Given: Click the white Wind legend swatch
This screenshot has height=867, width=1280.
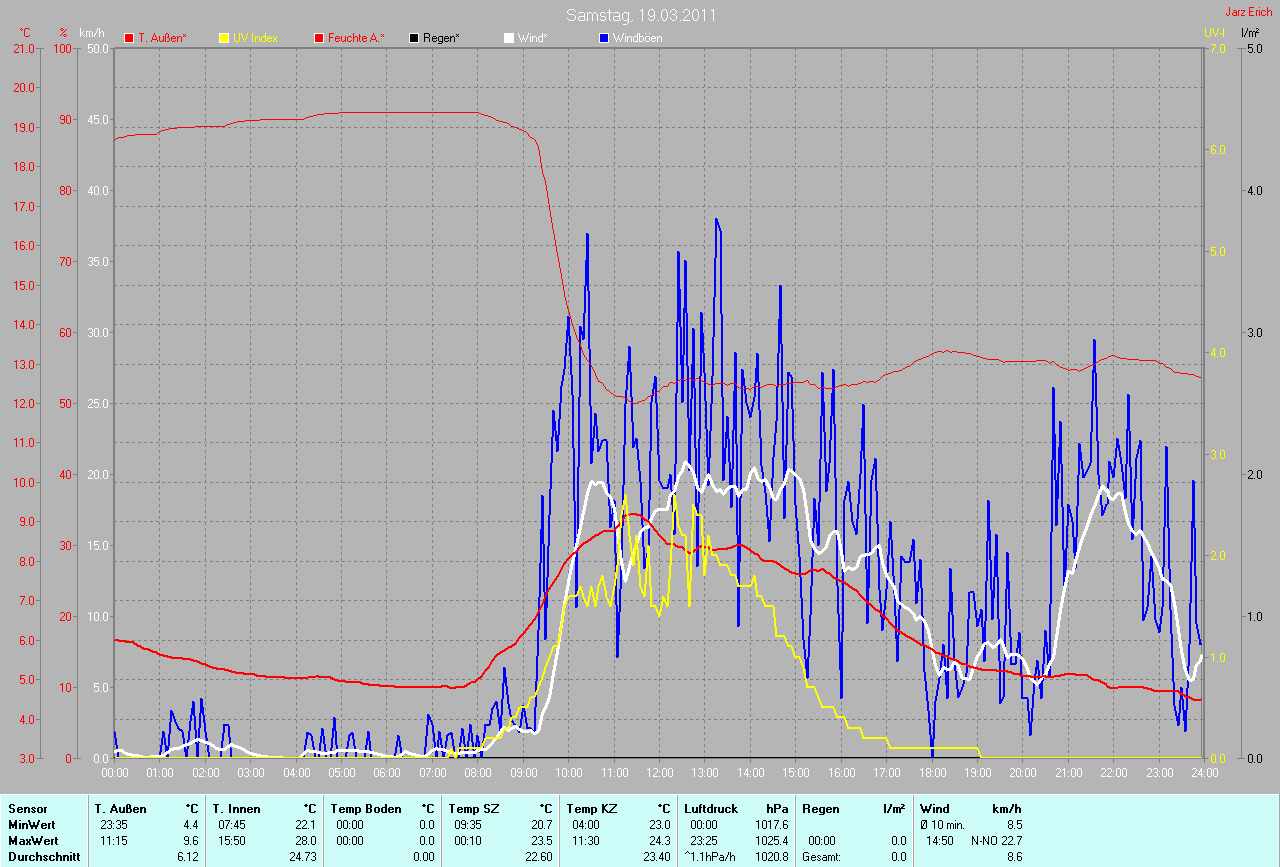Looking at the screenshot, I should click(x=509, y=38).
